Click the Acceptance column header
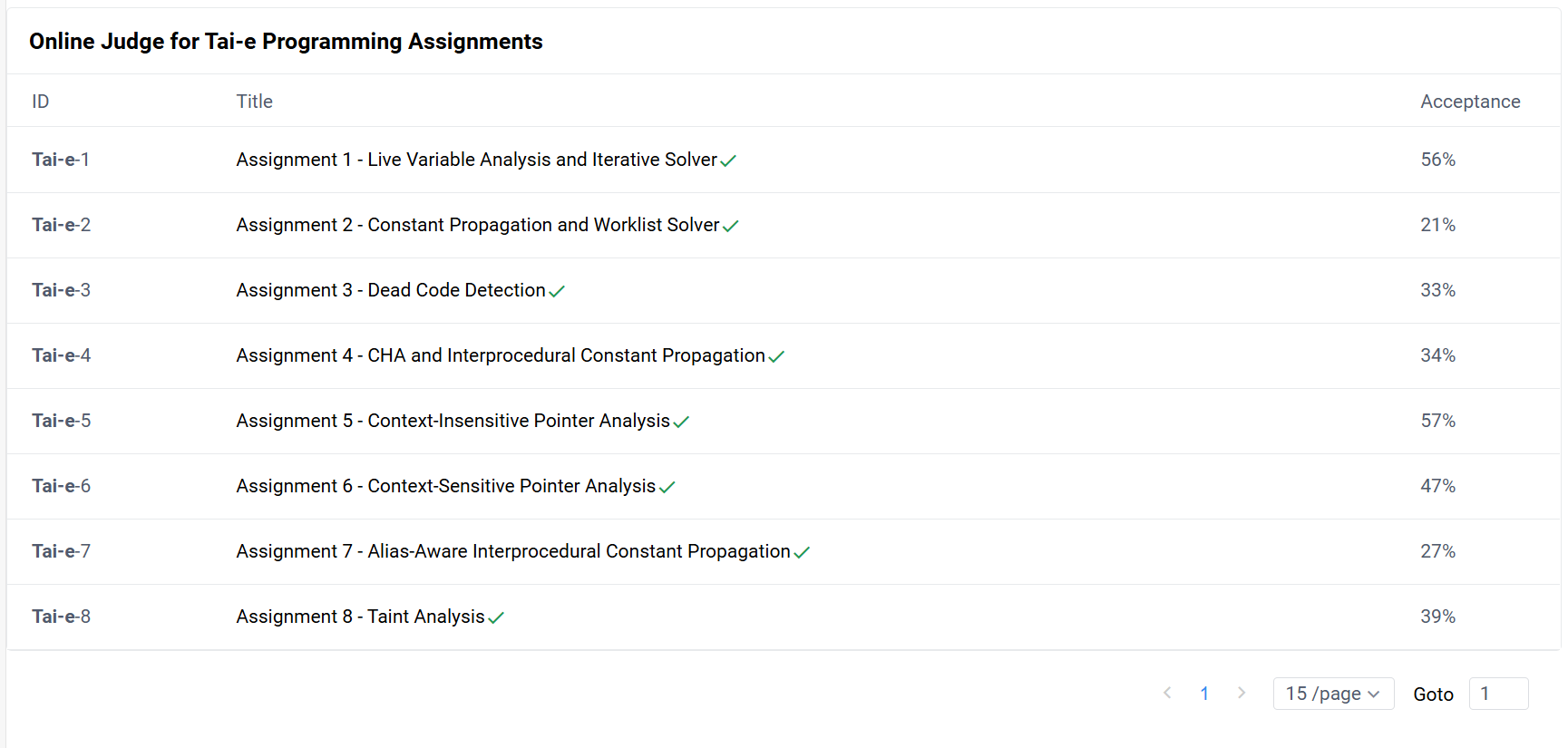 pyautogui.click(x=1470, y=102)
